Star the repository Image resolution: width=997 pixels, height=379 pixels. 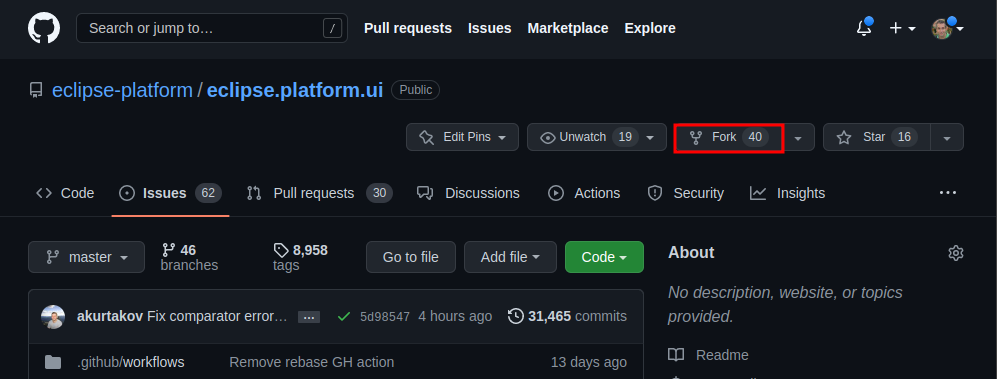click(x=877, y=137)
